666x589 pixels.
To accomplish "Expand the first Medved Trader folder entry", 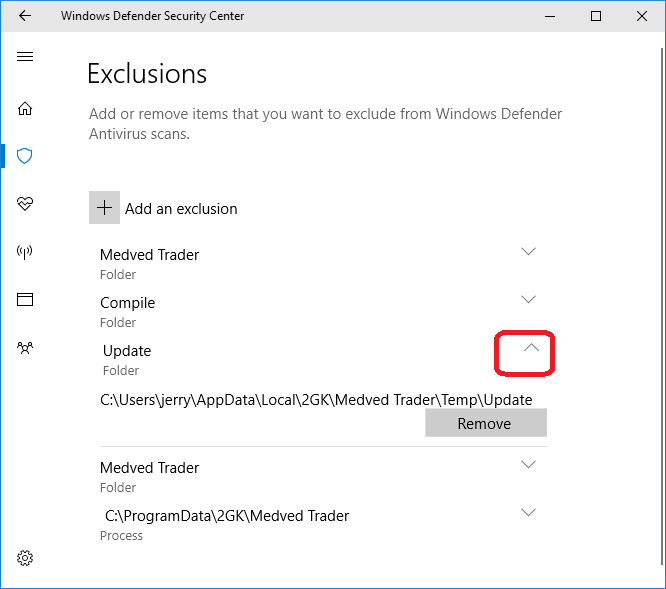I will (528, 251).
